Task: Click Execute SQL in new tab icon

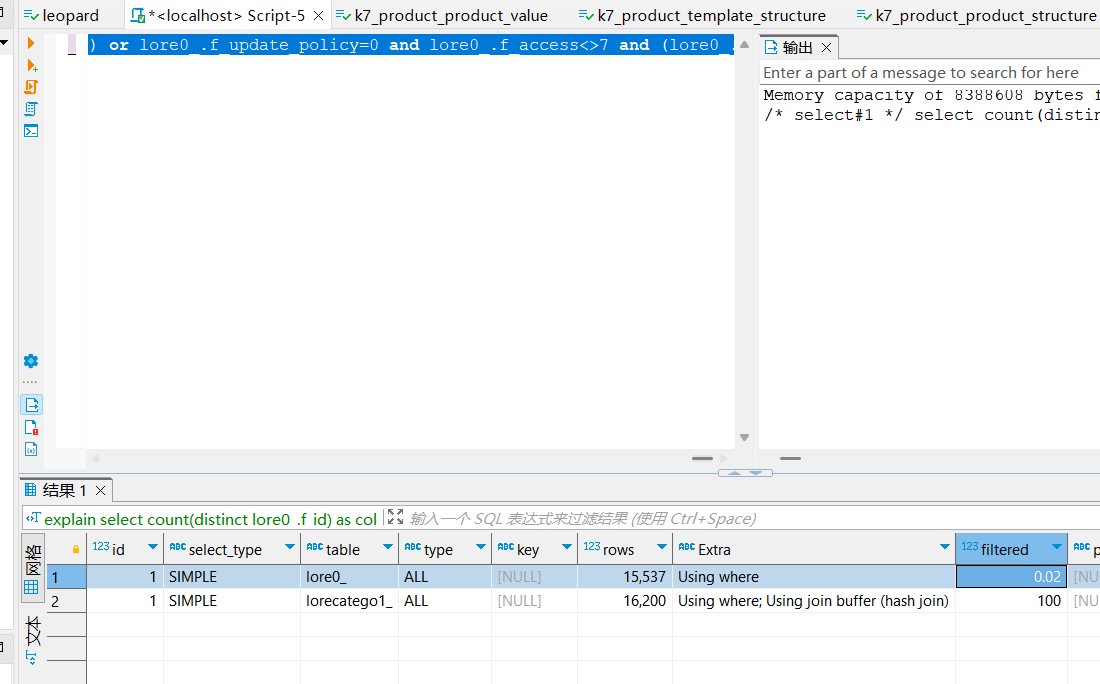Action: [x=31, y=65]
